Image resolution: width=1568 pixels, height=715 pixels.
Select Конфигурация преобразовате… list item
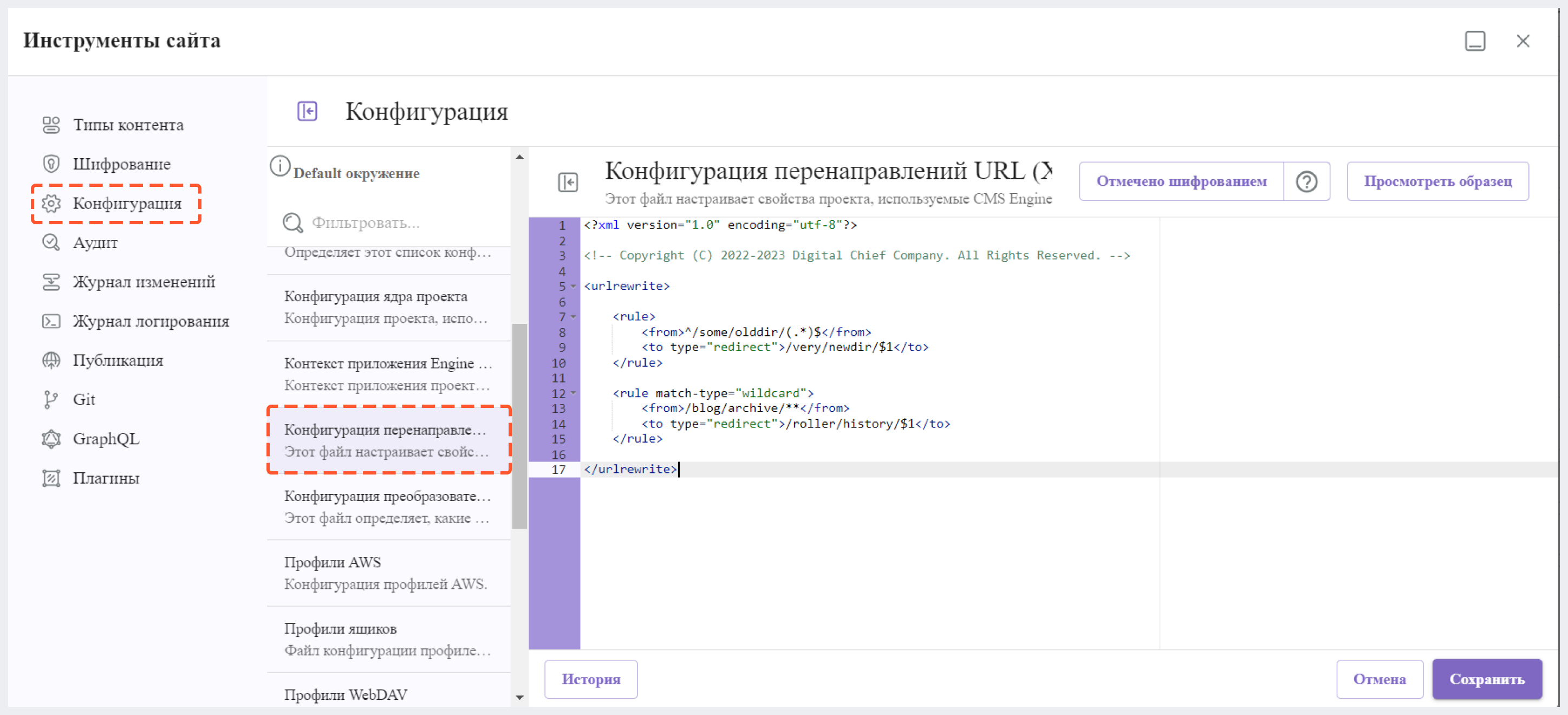(389, 506)
